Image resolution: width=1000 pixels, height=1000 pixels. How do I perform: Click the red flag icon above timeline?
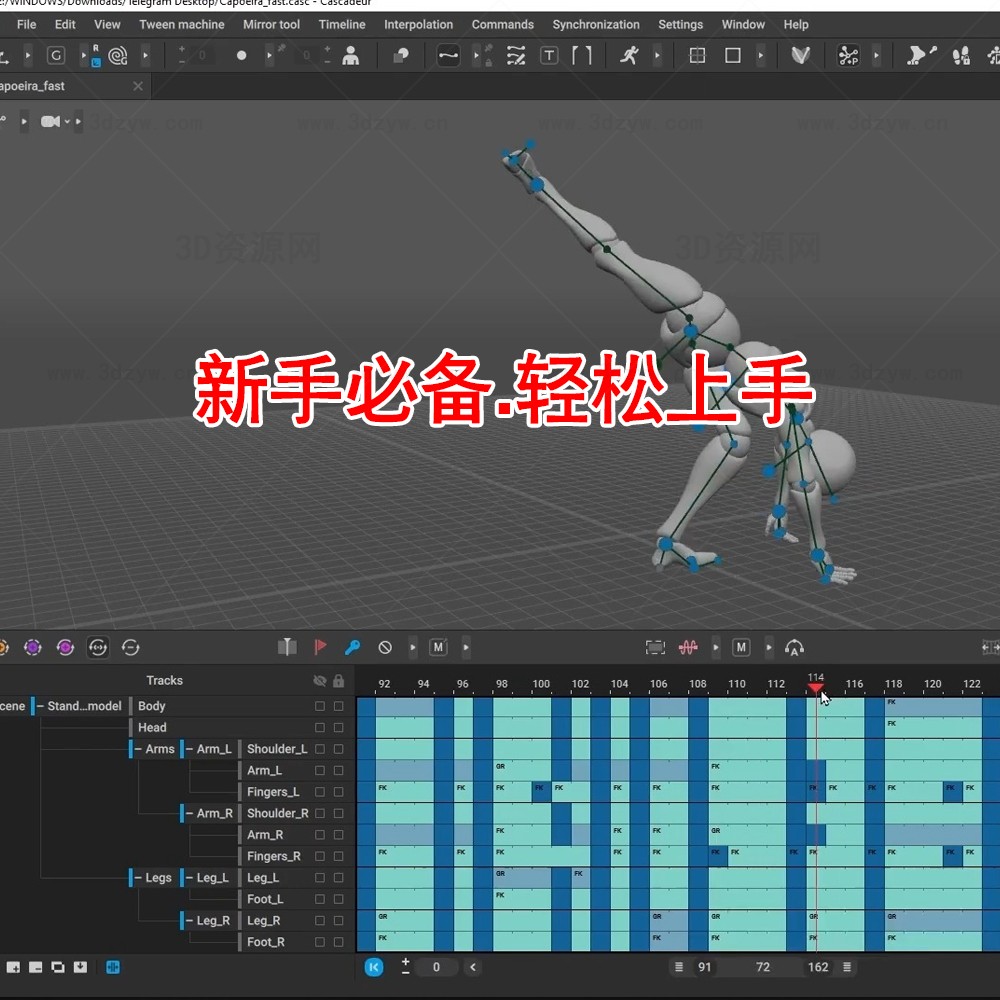point(320,647)
